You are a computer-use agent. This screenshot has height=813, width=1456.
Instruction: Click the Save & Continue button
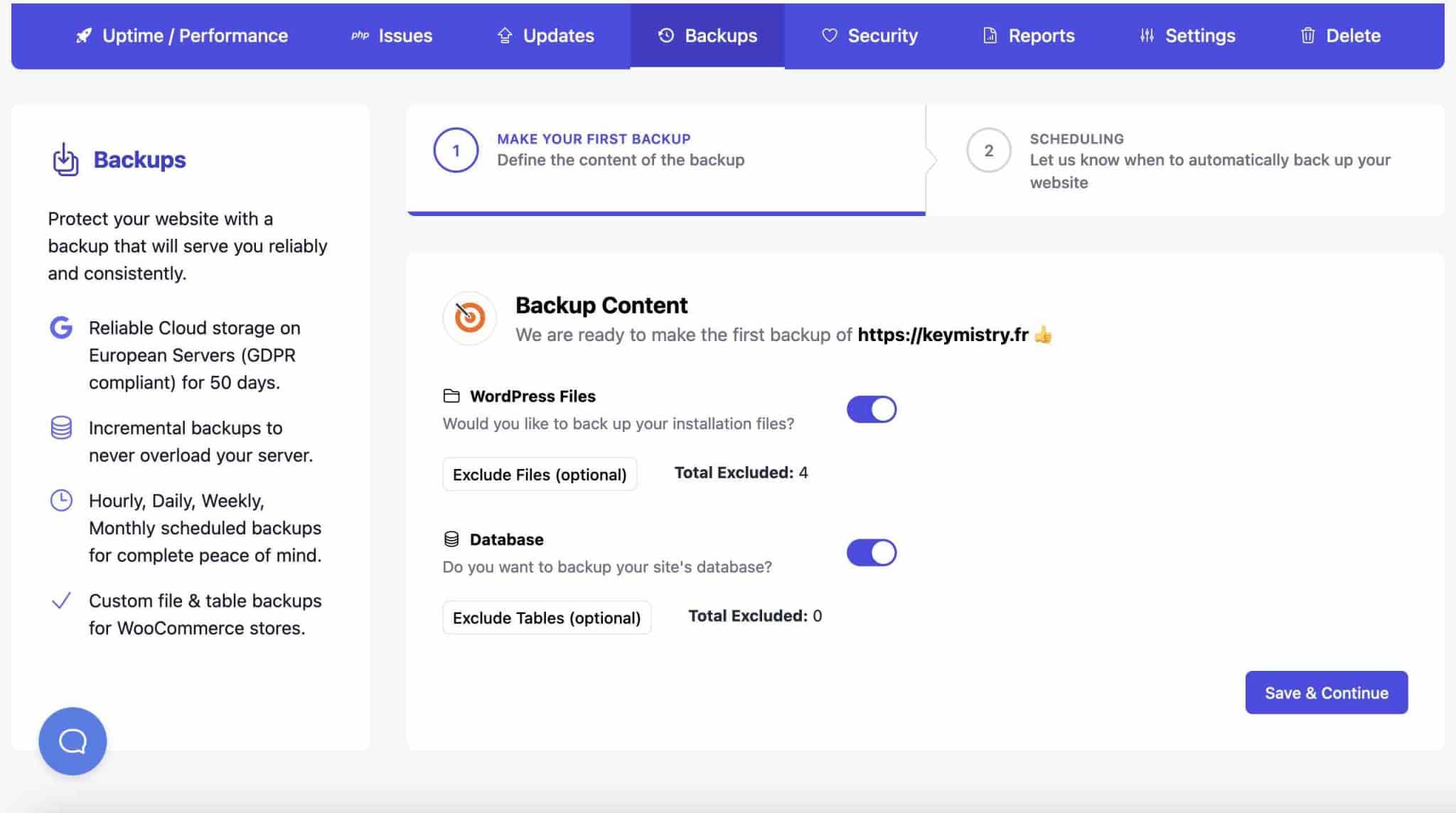pos(1326,692)
